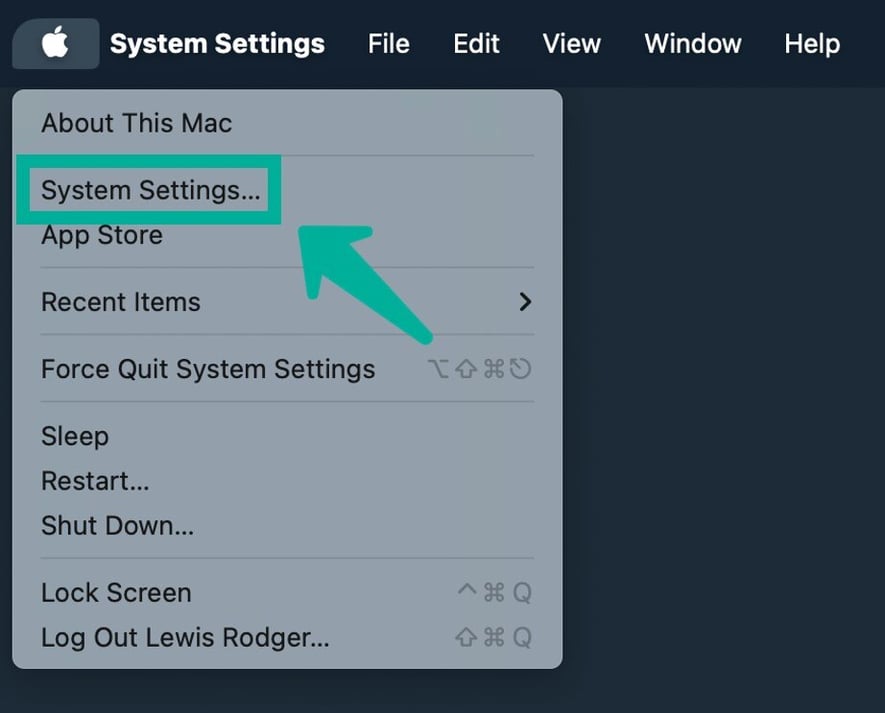Screen dimensions: 885x713
Task: Open the View menu
Action: click(571, 43)
